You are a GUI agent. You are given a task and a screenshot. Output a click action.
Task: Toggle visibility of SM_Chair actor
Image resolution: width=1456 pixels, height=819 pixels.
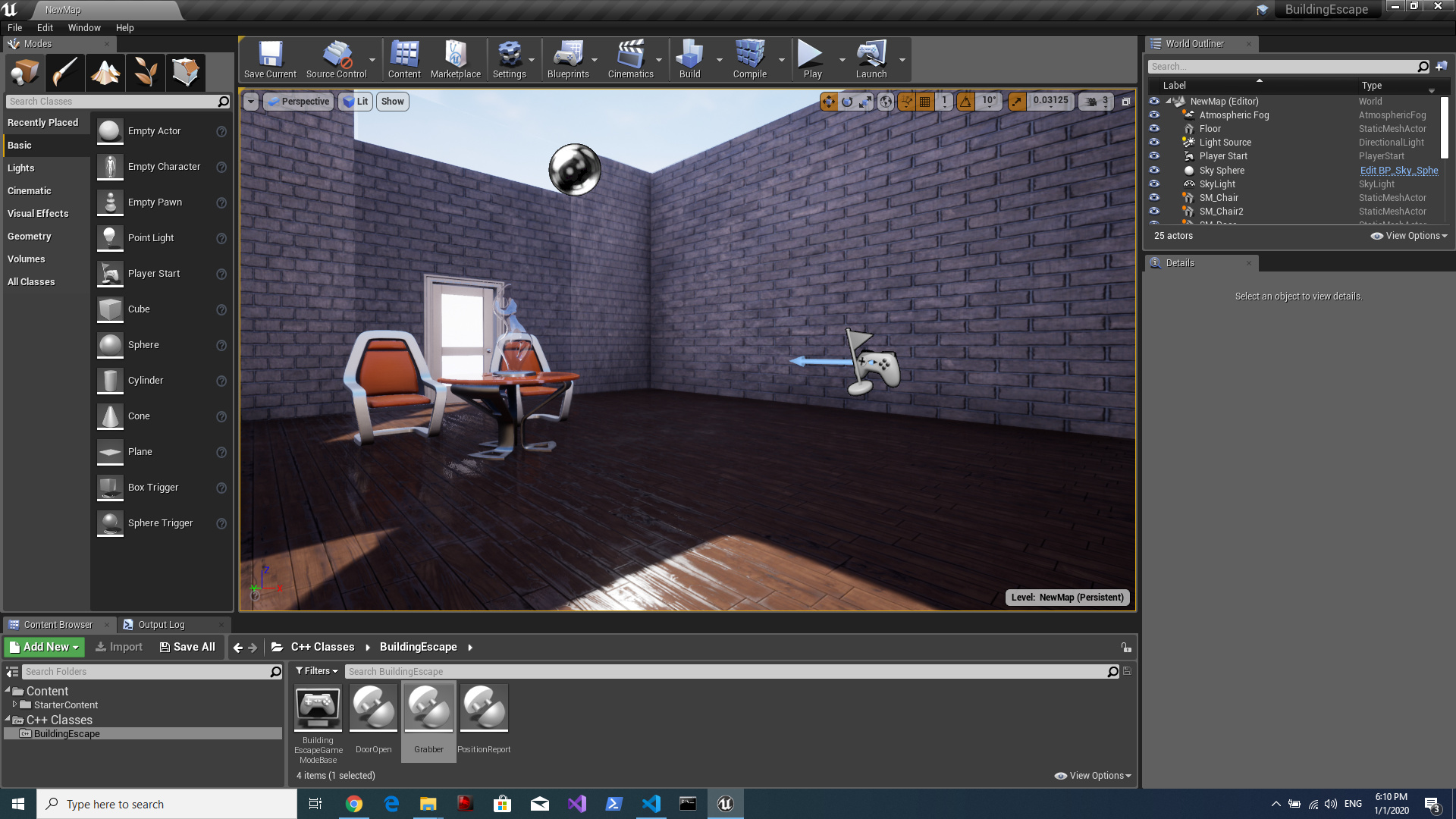[1154, 198]
